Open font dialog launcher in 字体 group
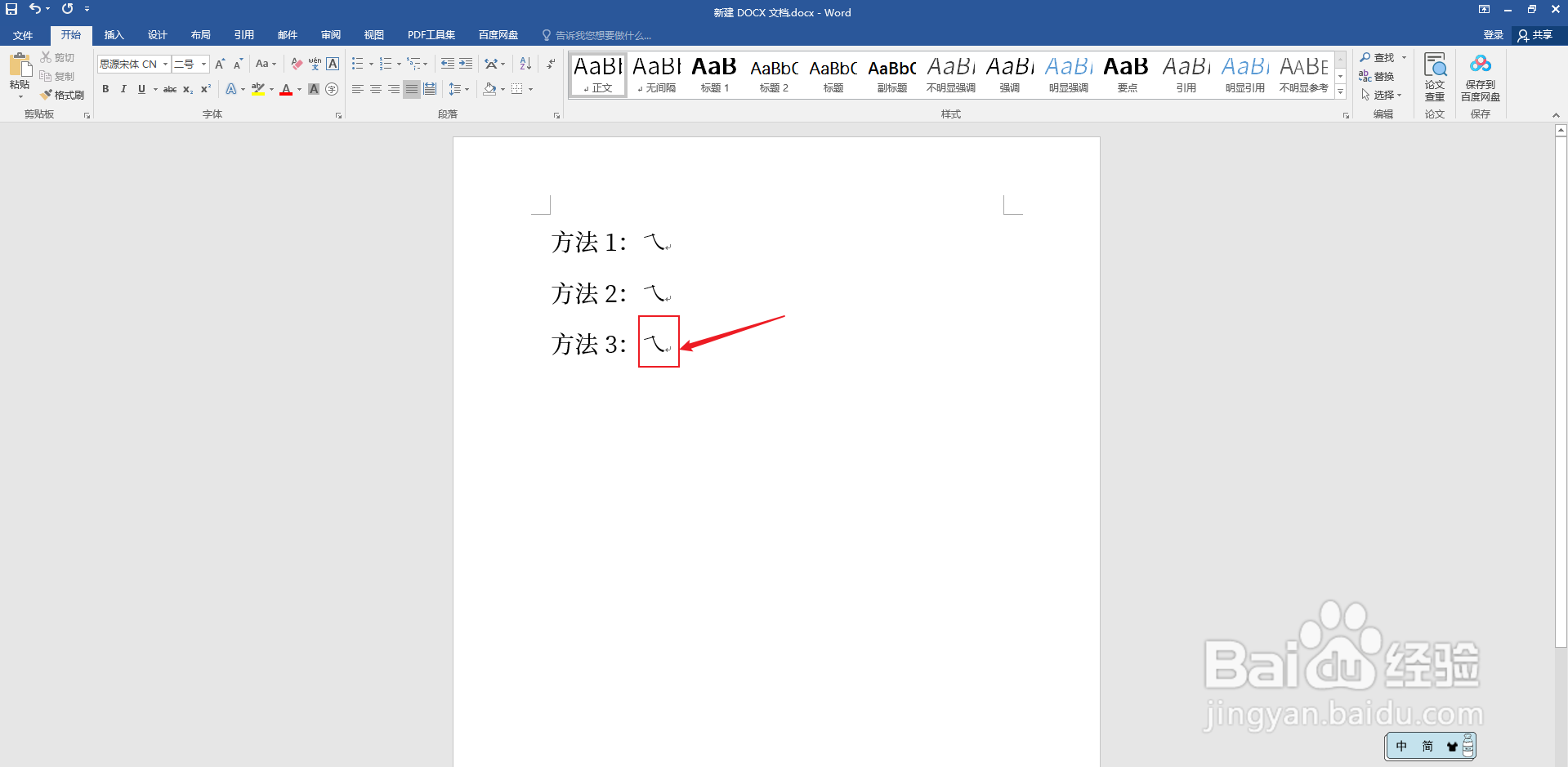The height and width of the screenshot is (767, 1568). click(338, 116)
